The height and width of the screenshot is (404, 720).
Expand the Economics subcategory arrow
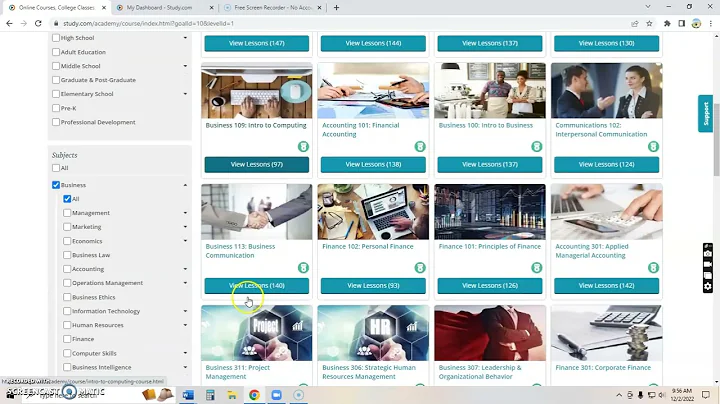[185, 241]
